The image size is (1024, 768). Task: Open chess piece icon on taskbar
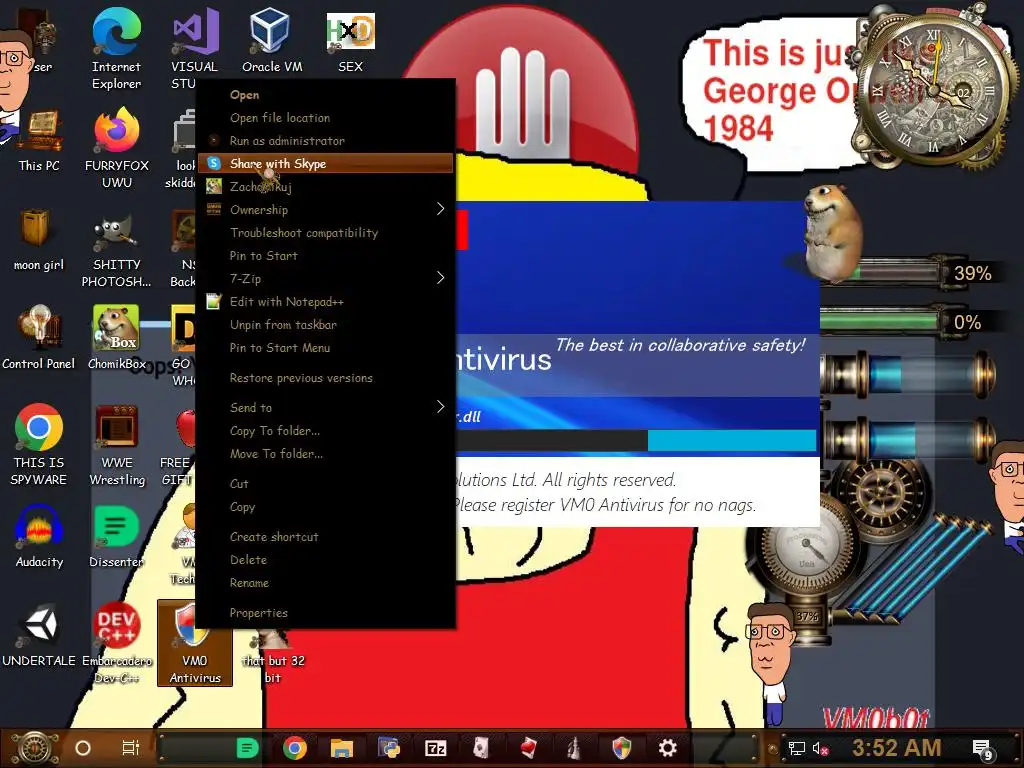tap(573, 748)
